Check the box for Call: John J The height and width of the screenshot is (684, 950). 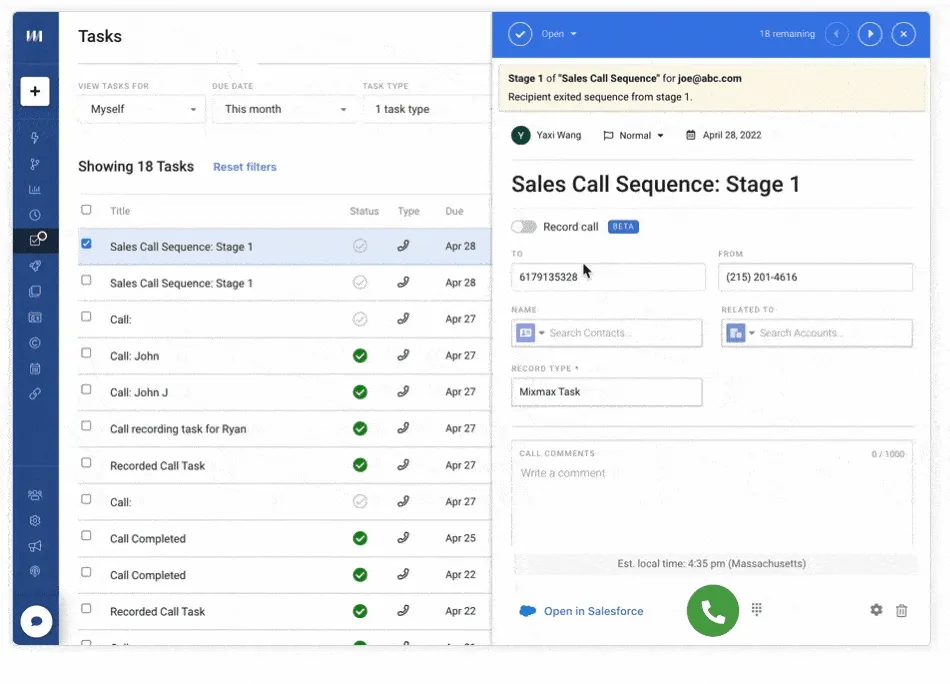pos(86,390)
